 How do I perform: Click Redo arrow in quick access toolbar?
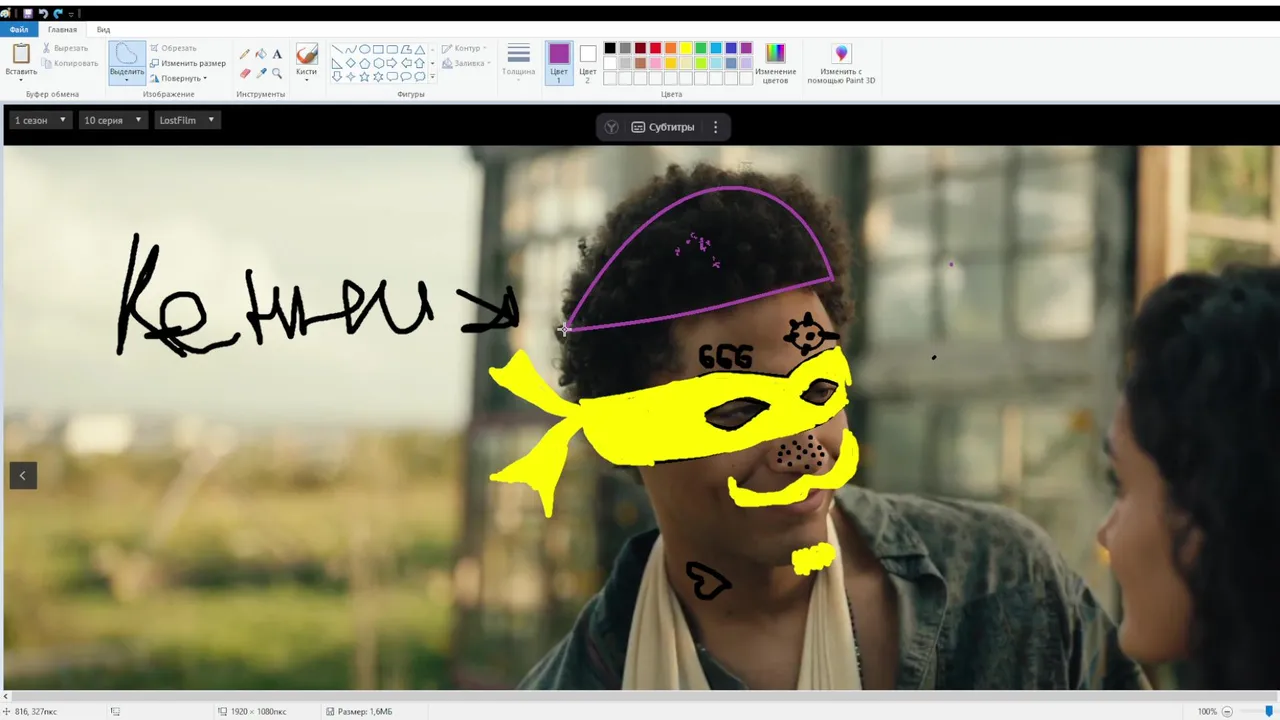pyautogui.click(x=58, y=14)
